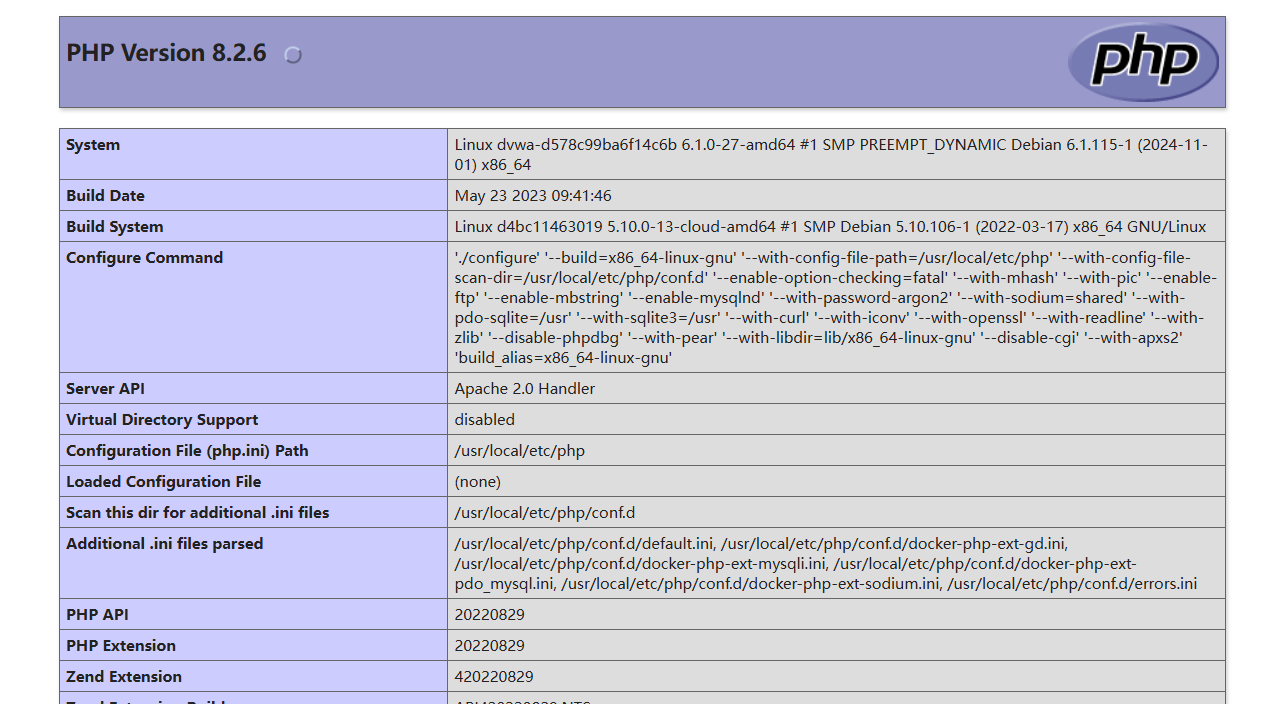Select the Server API label
Viewport: 1263px width, 704px height.
pyautogui.click(x=106, y=389)
